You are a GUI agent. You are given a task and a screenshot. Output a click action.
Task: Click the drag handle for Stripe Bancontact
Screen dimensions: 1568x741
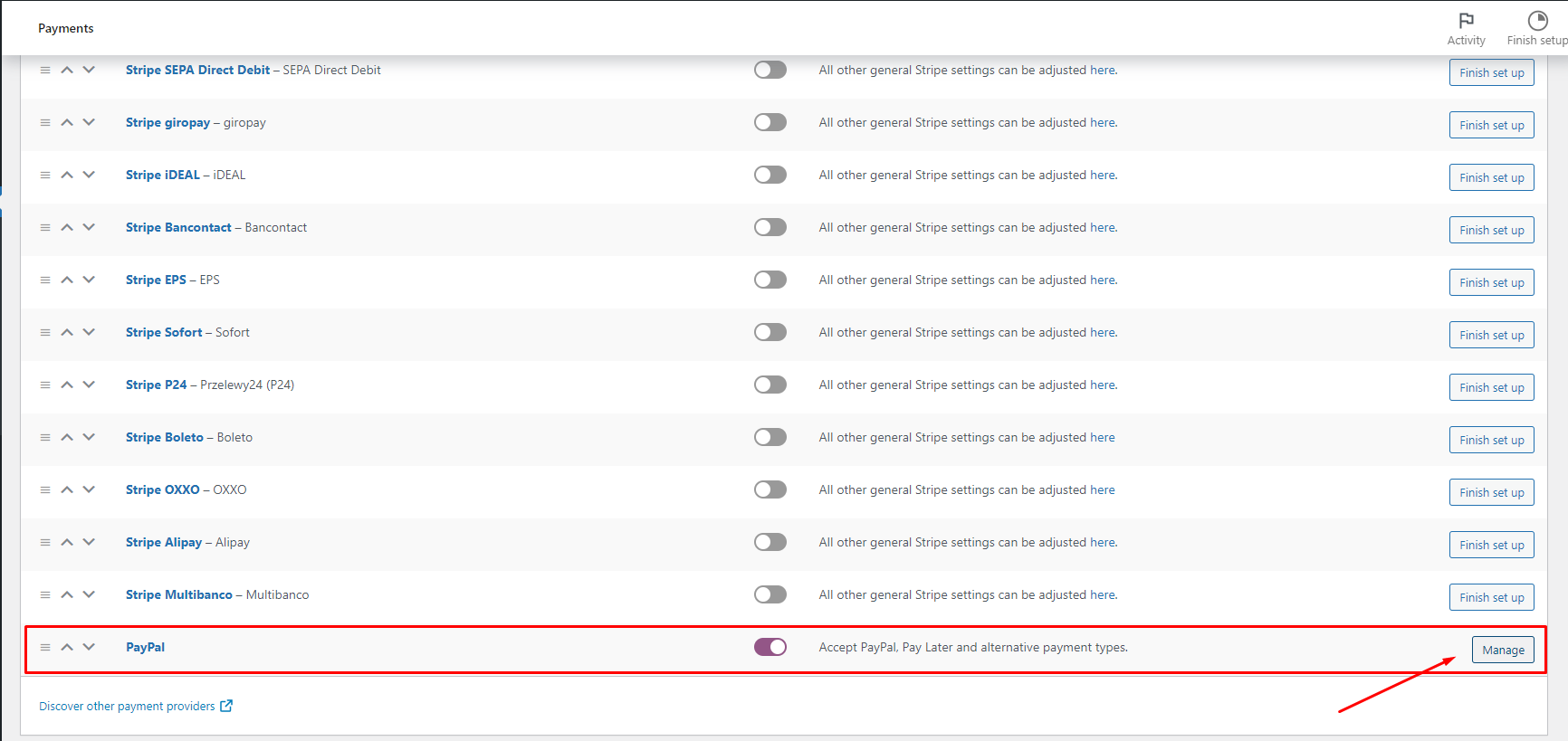tap(45, 227)
